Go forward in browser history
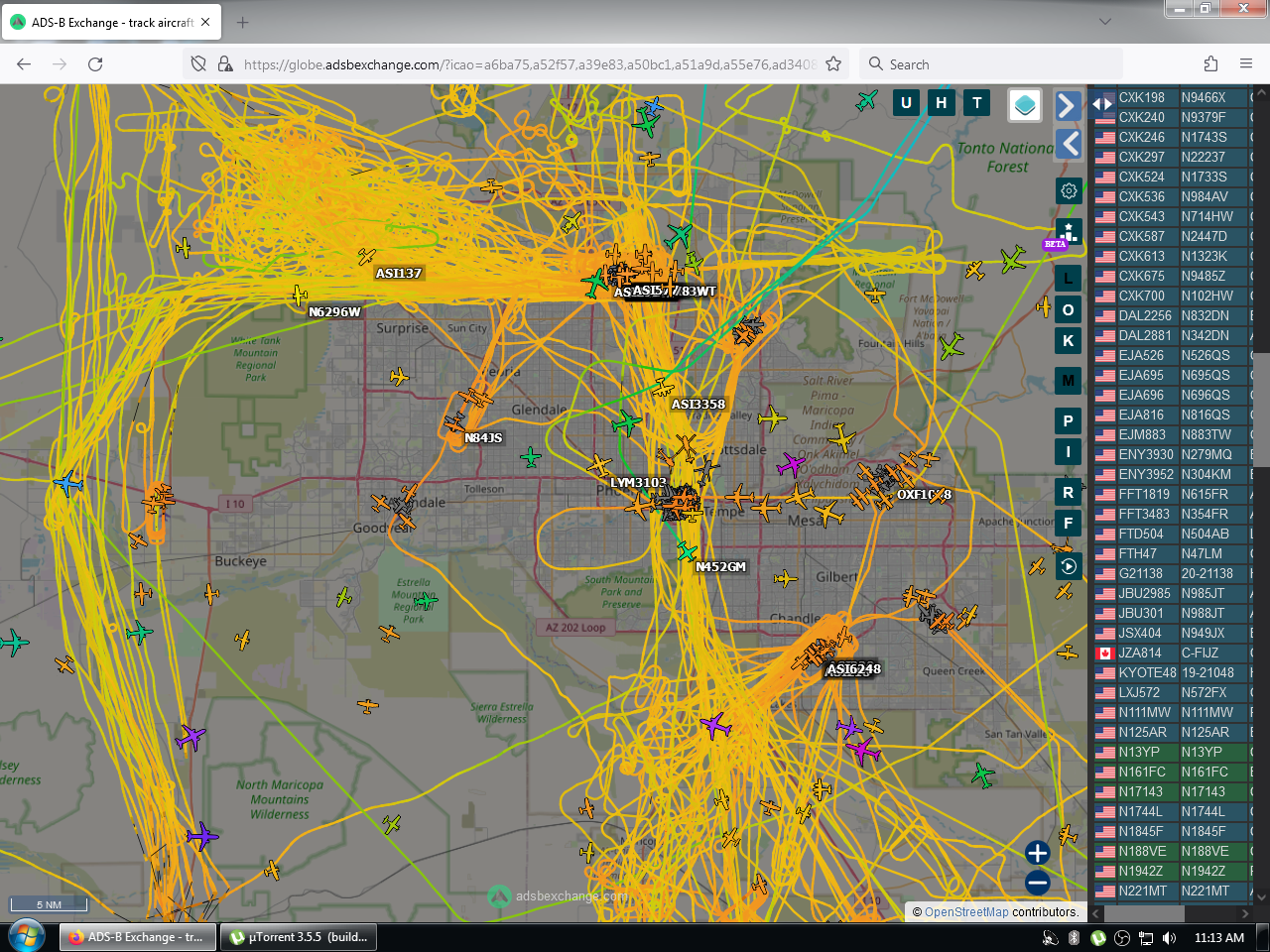Viewport: 1270px width, 952px height. coord(60,63)
